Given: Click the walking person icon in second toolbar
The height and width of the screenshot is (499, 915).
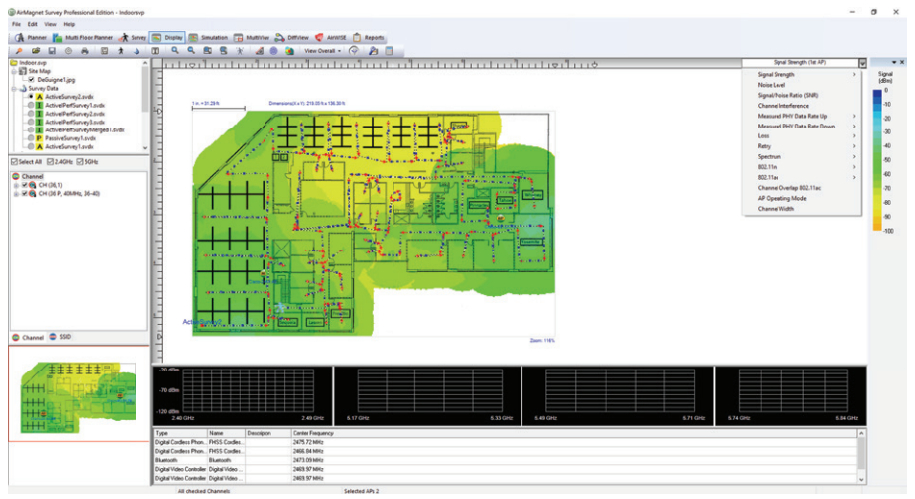Looking at the screenshot, I should tap(121, 51).
